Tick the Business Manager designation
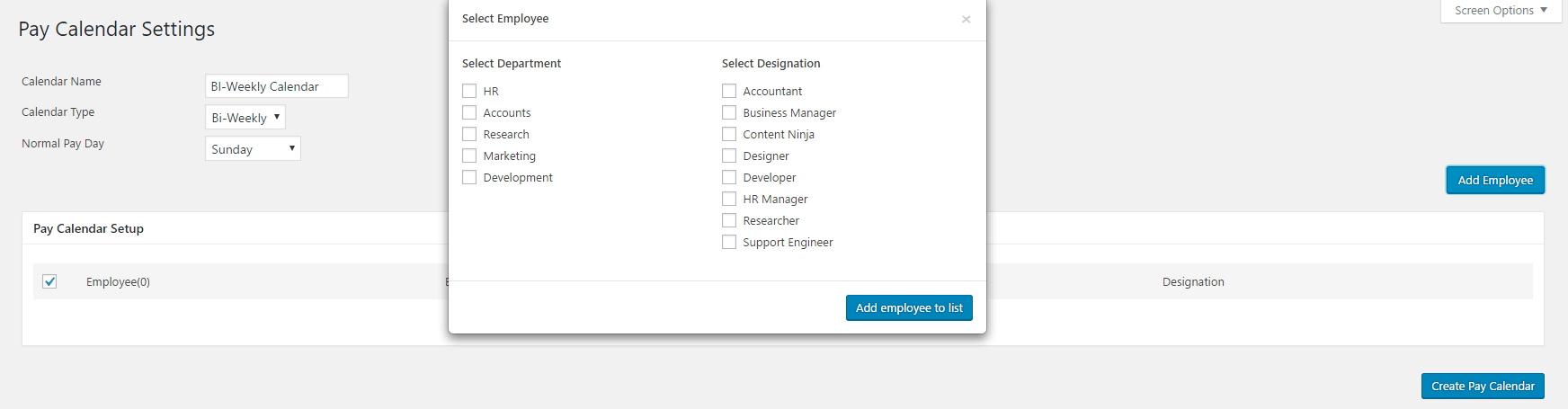1568x409 pixels. tap(729, 112)
